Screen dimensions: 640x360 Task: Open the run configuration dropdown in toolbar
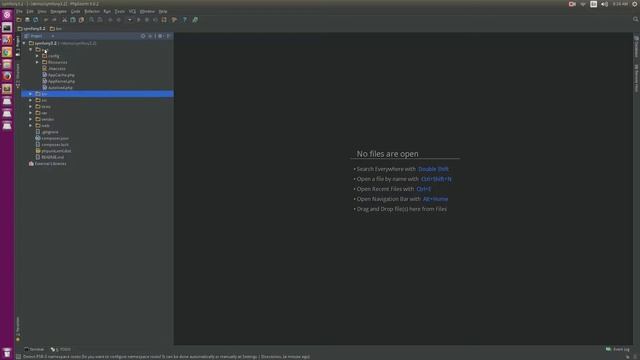(x=130, y=20)
